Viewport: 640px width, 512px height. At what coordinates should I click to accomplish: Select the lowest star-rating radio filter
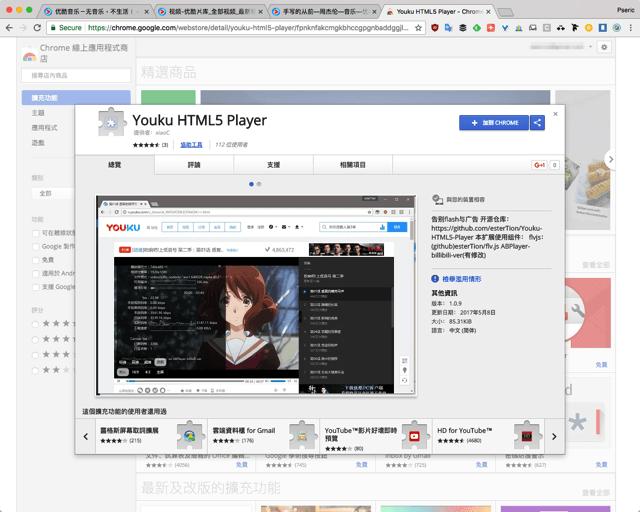click(36, 370)
